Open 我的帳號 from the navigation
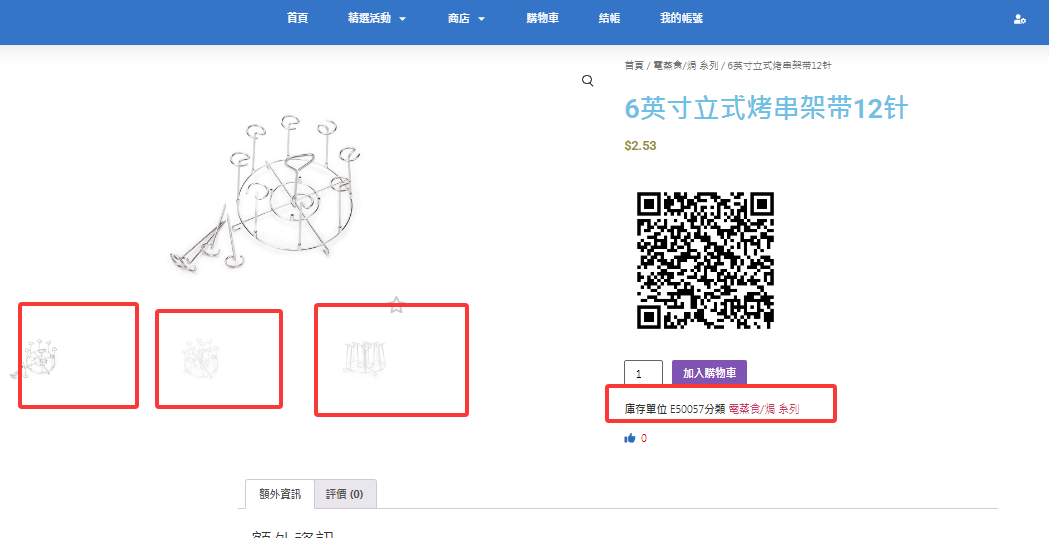The height and width of the screenshot is (538, 1049). [x=681, y=19]
